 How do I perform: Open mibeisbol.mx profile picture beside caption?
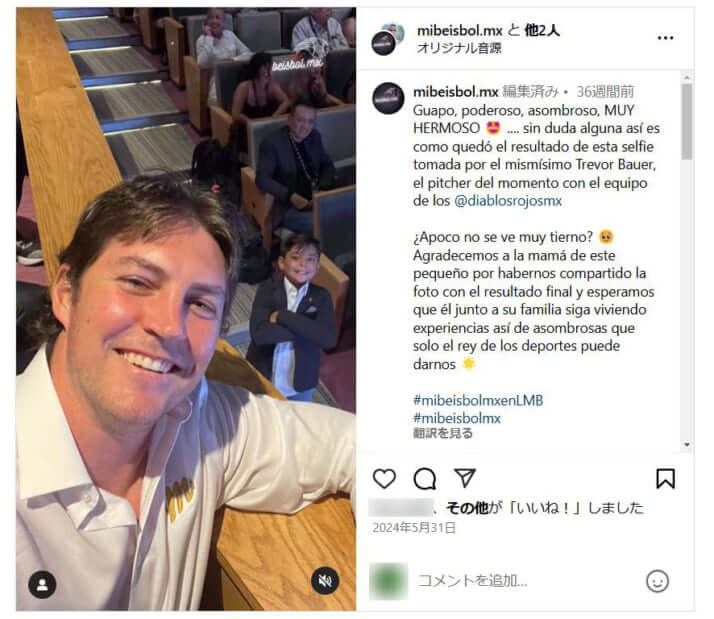[388, 98]
